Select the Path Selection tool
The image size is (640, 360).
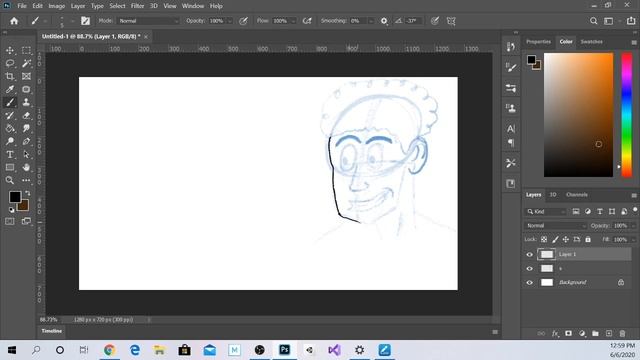26,155
